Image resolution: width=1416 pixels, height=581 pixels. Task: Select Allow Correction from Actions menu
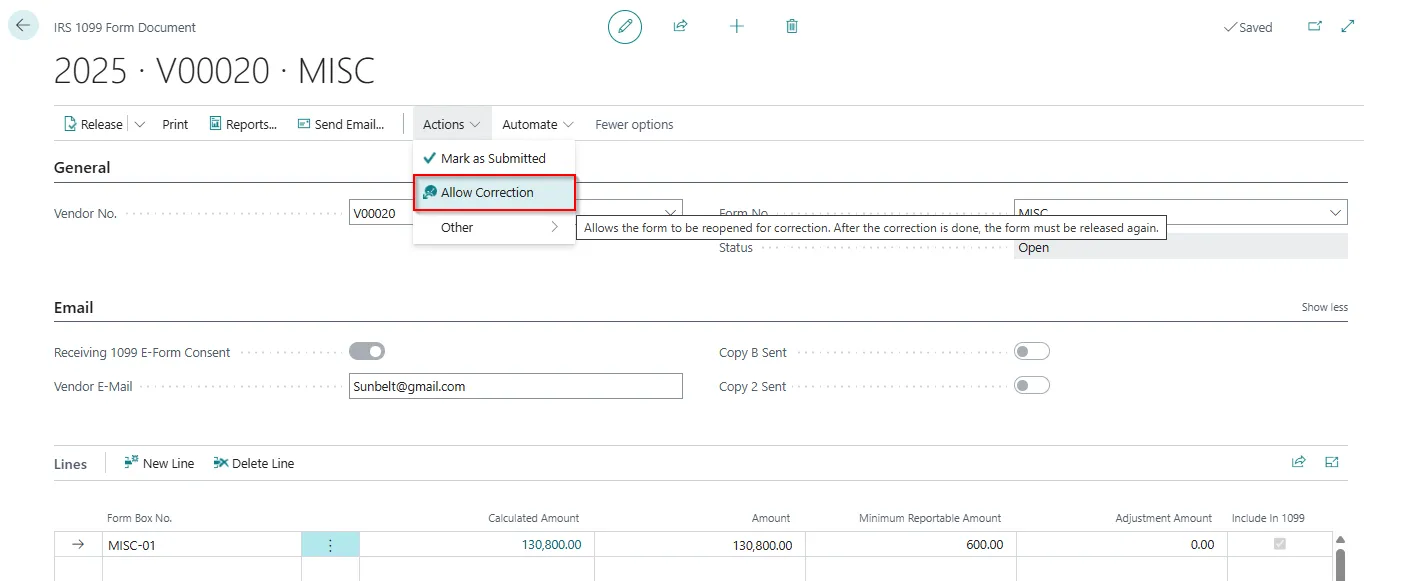(487, 193)
